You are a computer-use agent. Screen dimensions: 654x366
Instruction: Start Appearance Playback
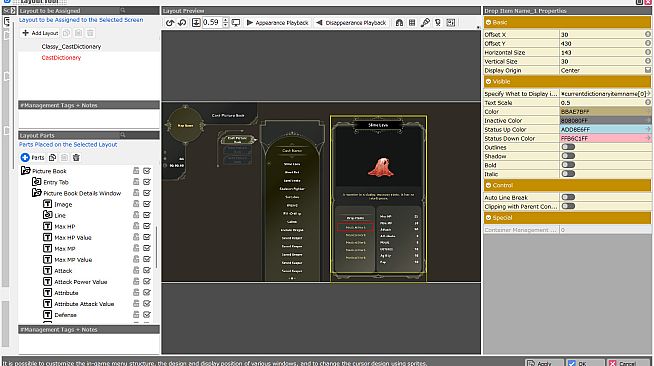tap(277, 23)
